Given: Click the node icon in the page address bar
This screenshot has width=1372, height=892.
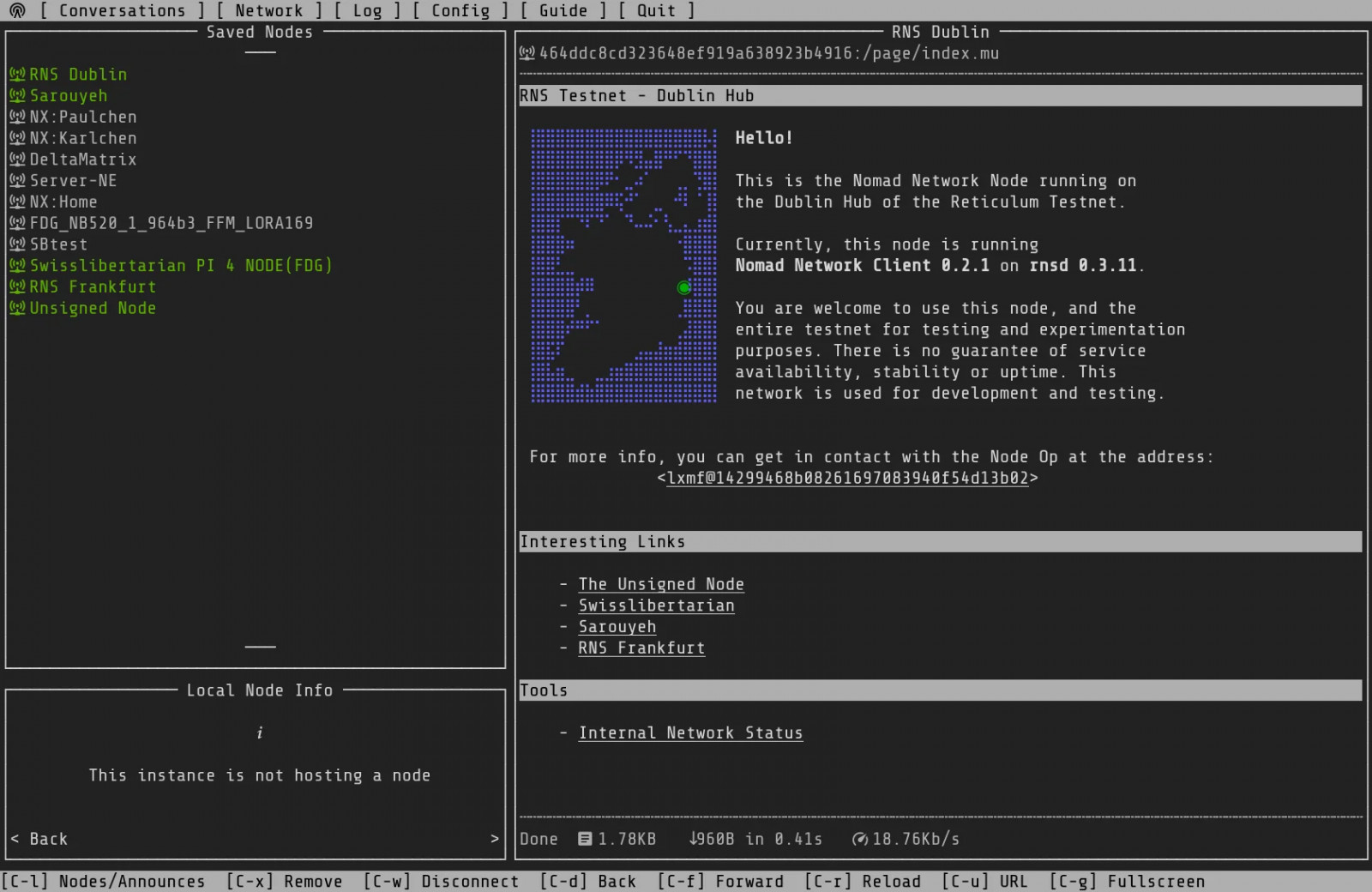Looking at the screenshot, I should 527,53.
